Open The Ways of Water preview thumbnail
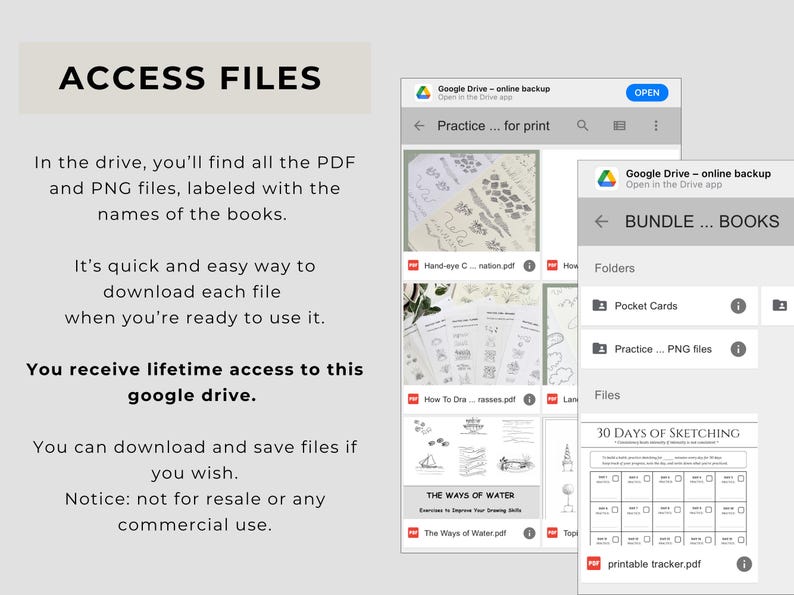Viewport: 794px width, 595px height. (471, 468)
